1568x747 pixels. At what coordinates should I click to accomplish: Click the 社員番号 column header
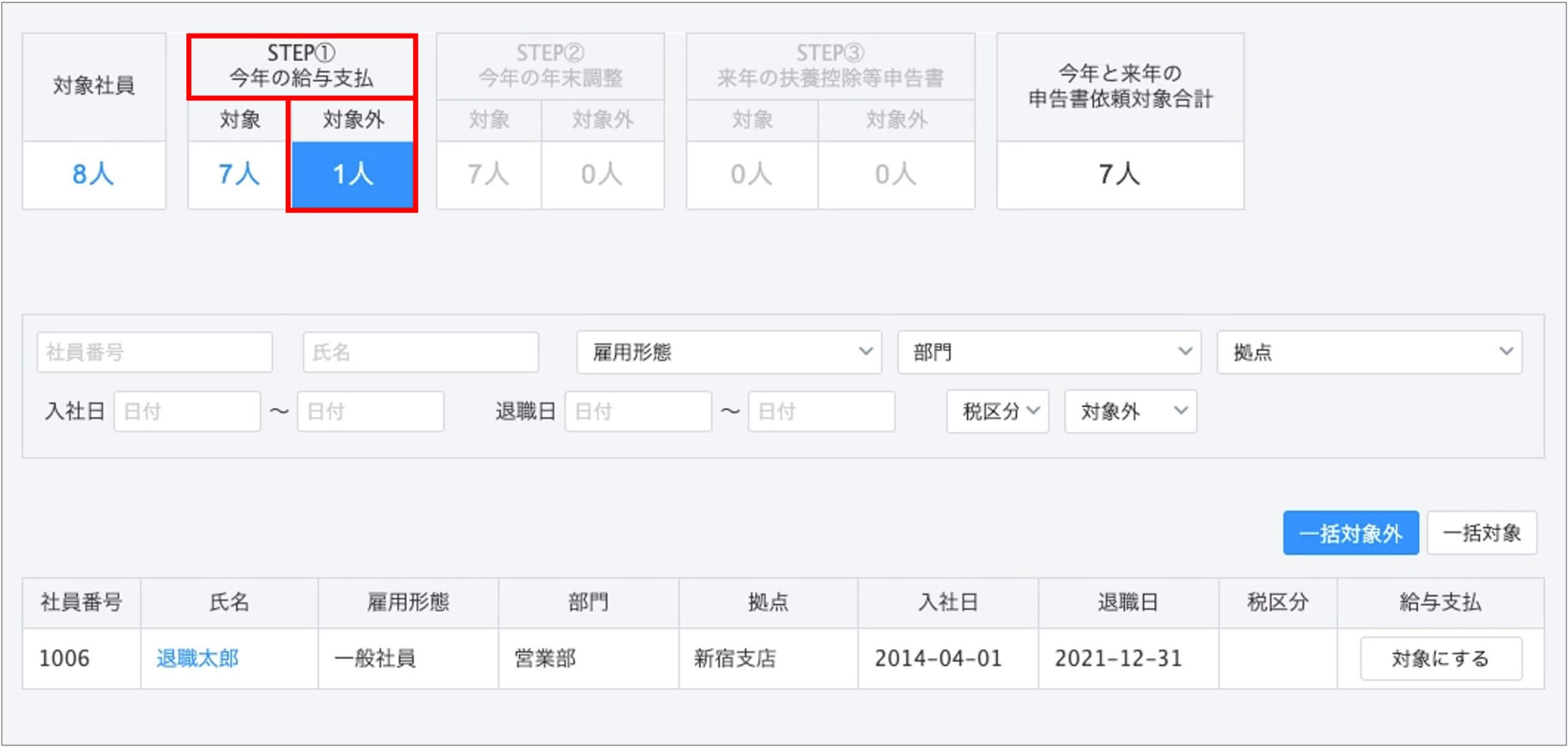[x=81, y=602]
